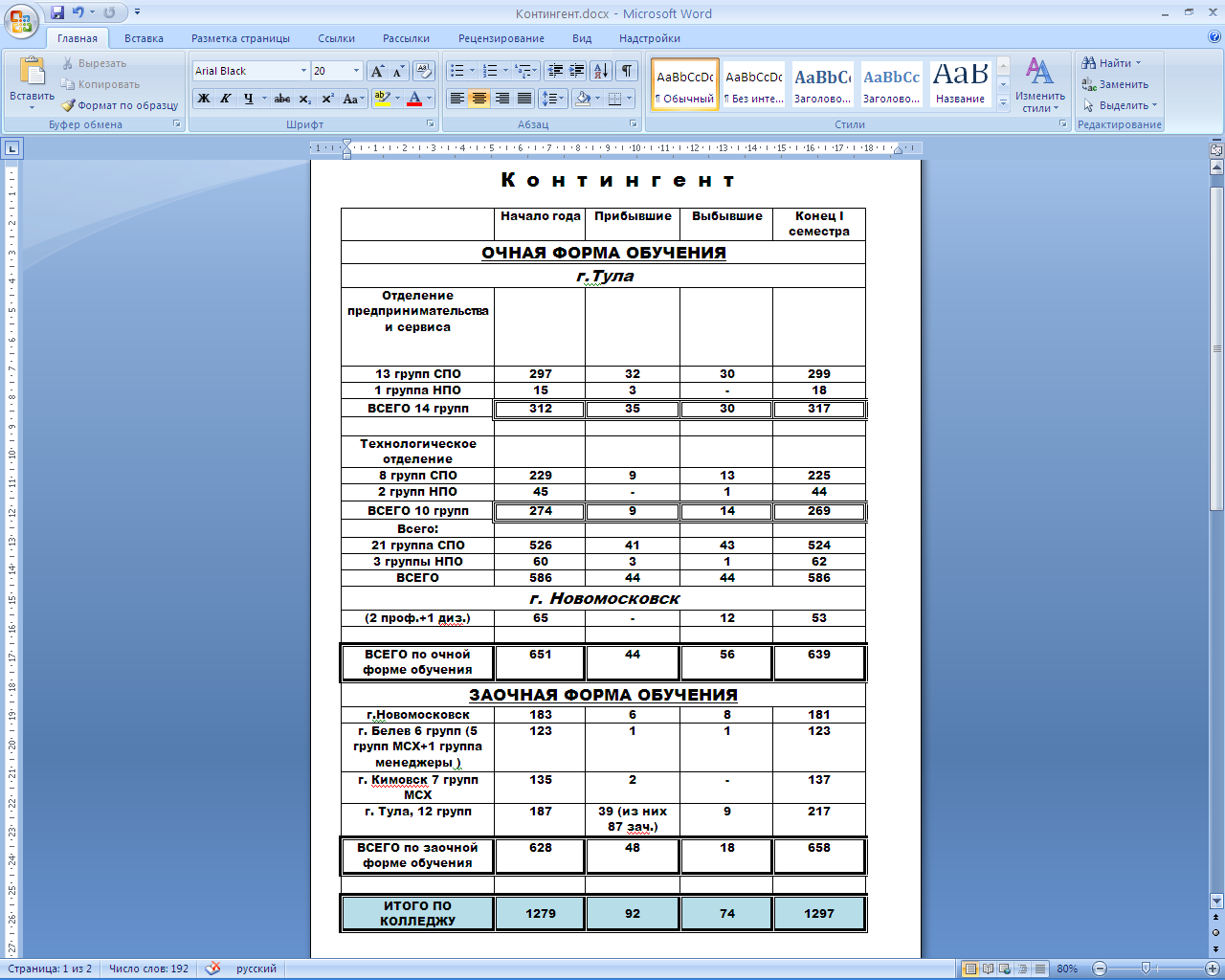
Task: Align text left
Action: click(x=457, y=98)
